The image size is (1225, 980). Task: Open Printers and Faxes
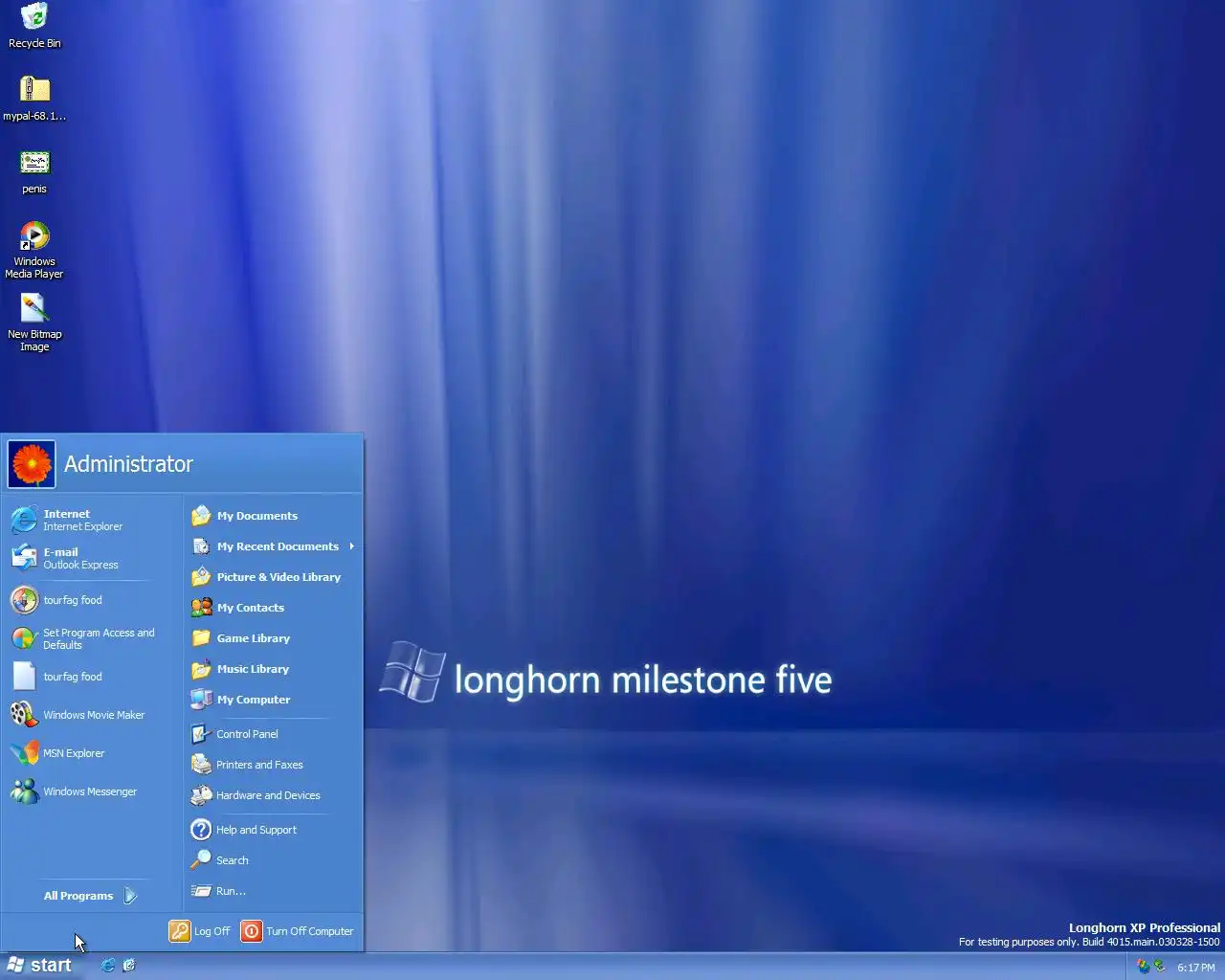[x=273, y=765]
